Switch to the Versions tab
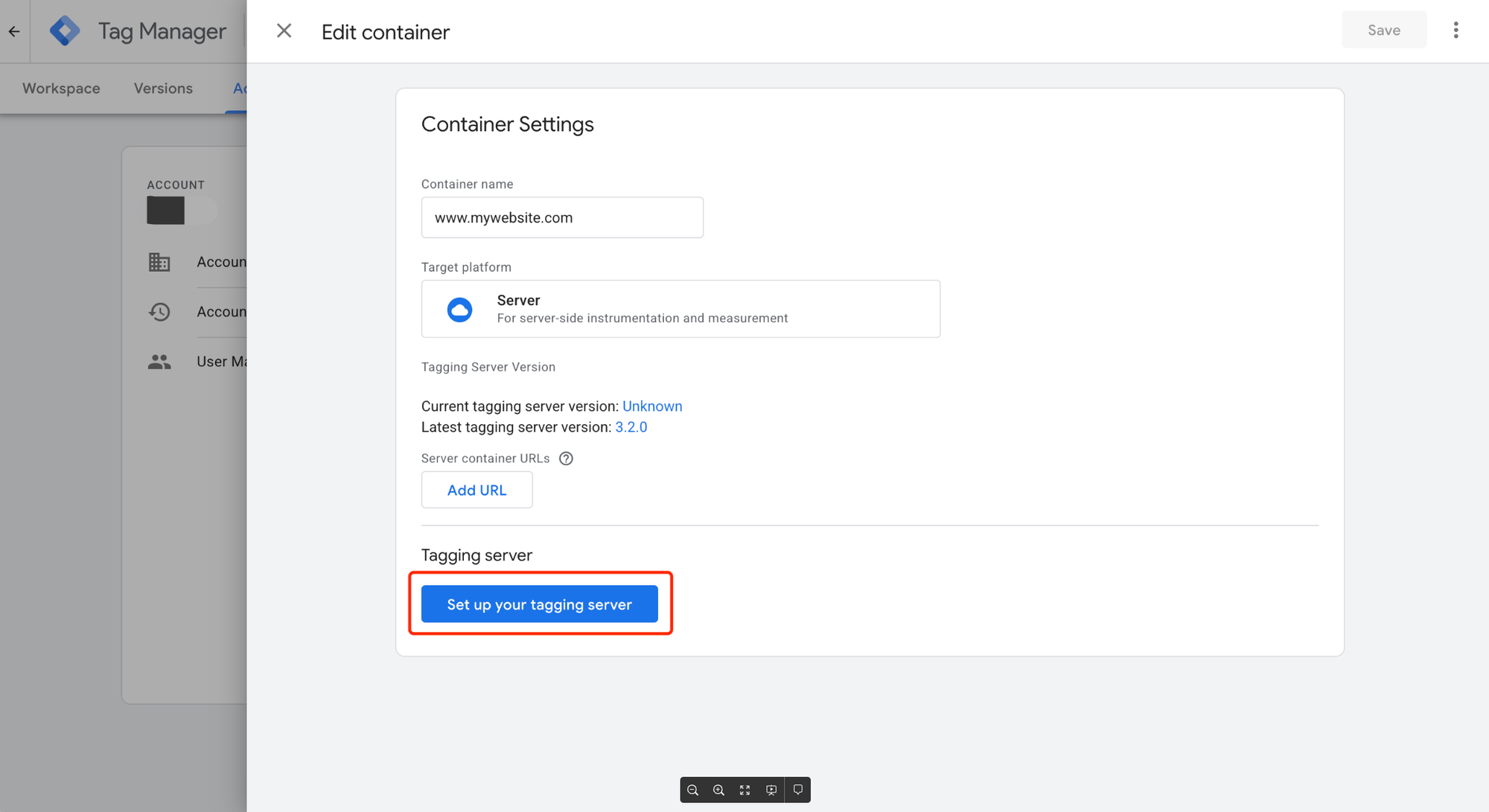This screenshot has height=812, width=1489. tap(163, 89)
